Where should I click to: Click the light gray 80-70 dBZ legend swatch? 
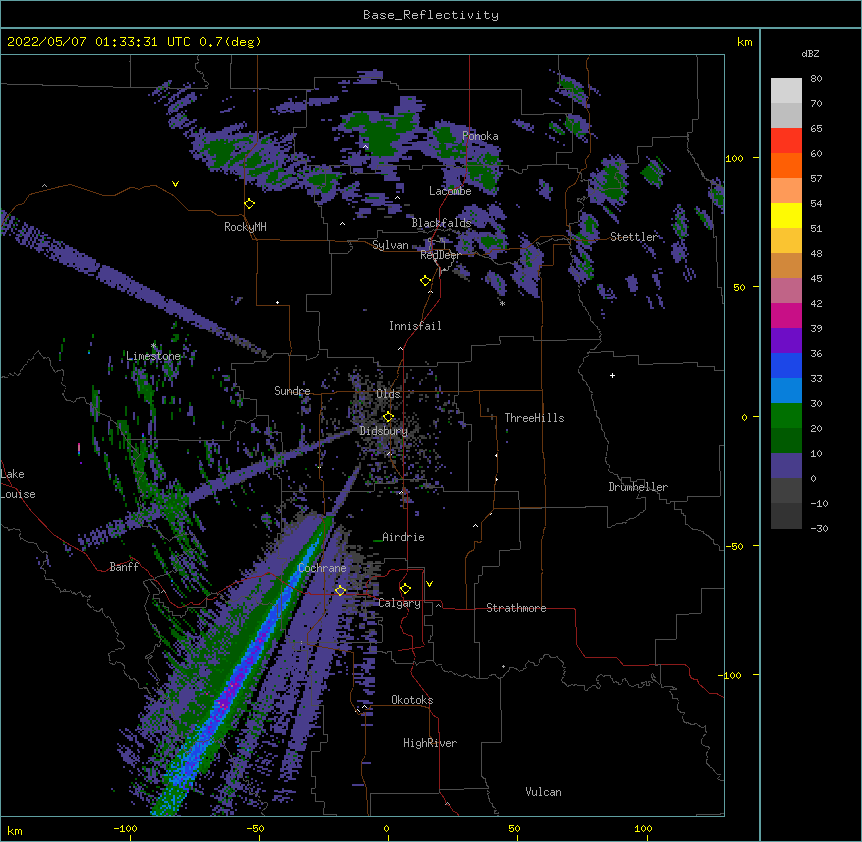point(786,91)
